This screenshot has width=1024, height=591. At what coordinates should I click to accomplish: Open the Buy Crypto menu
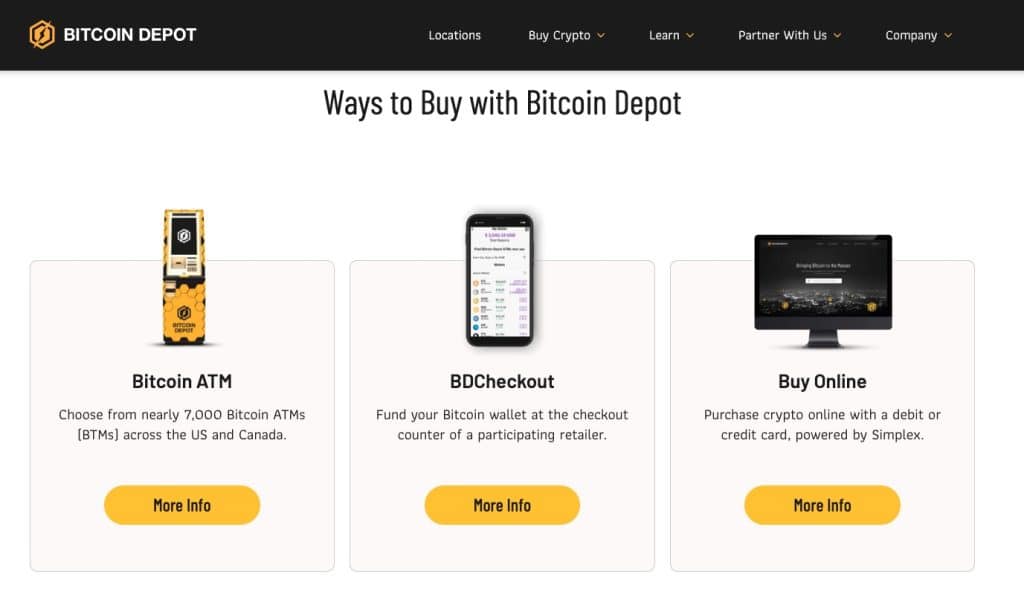point(559,35)
